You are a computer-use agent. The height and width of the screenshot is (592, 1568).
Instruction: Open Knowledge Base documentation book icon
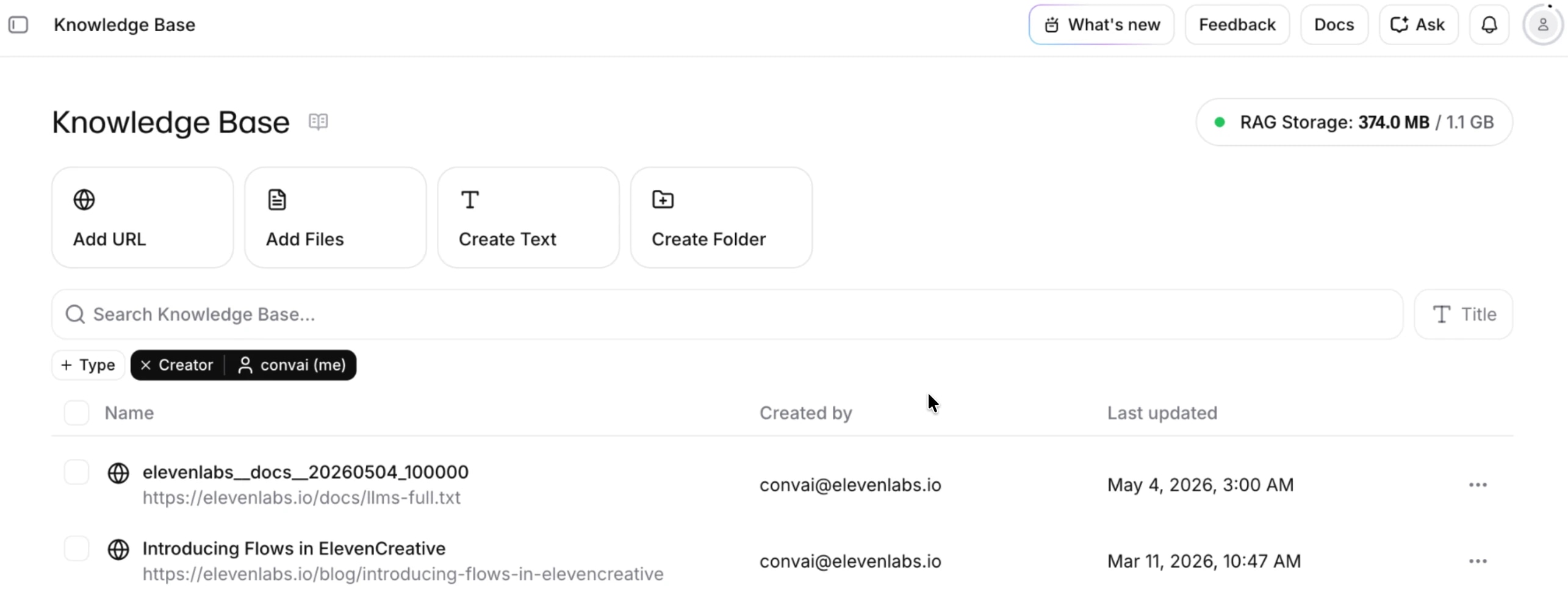[x=318, y=121]
